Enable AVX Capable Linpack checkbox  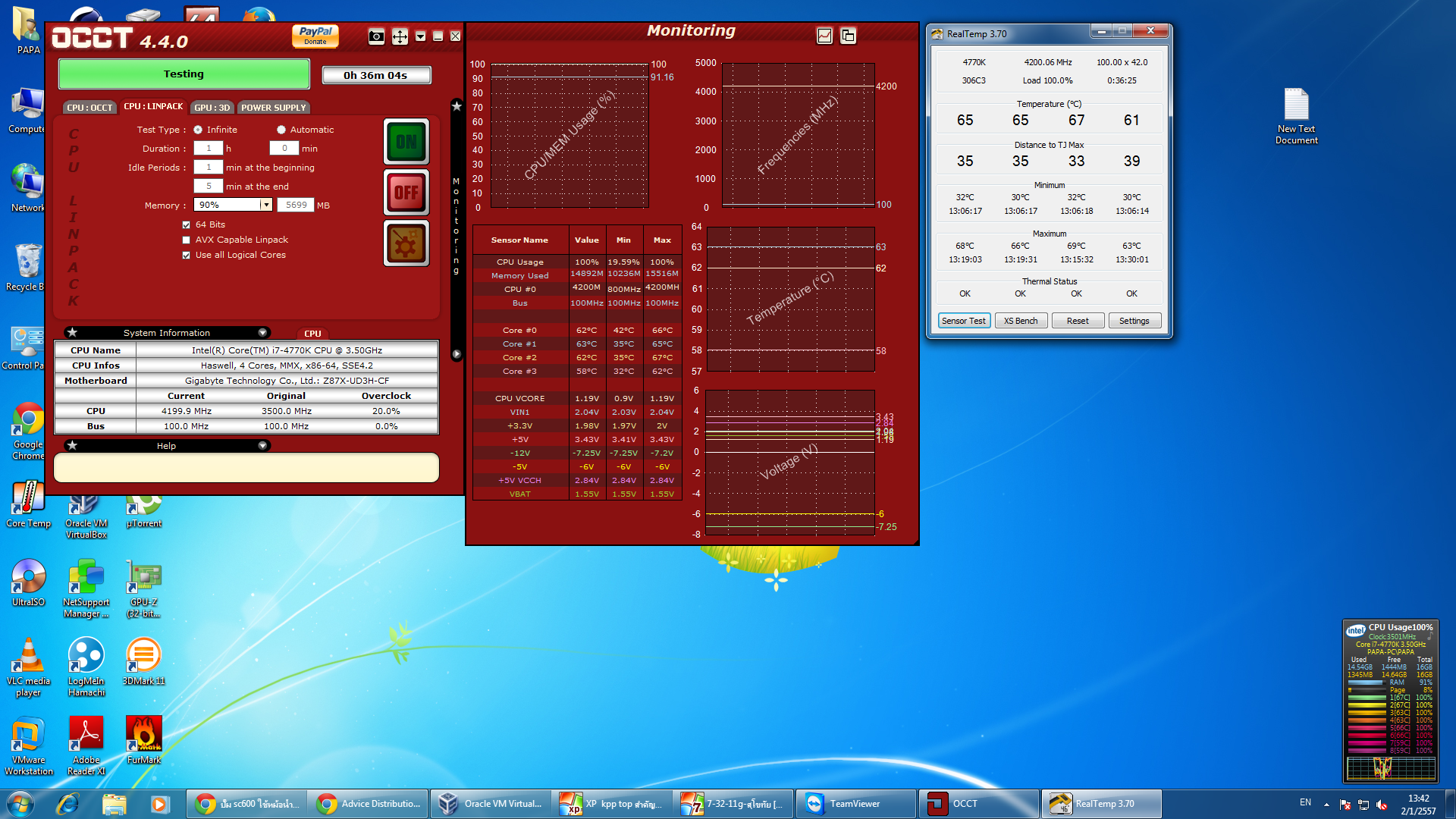click(x=187, y=240)
